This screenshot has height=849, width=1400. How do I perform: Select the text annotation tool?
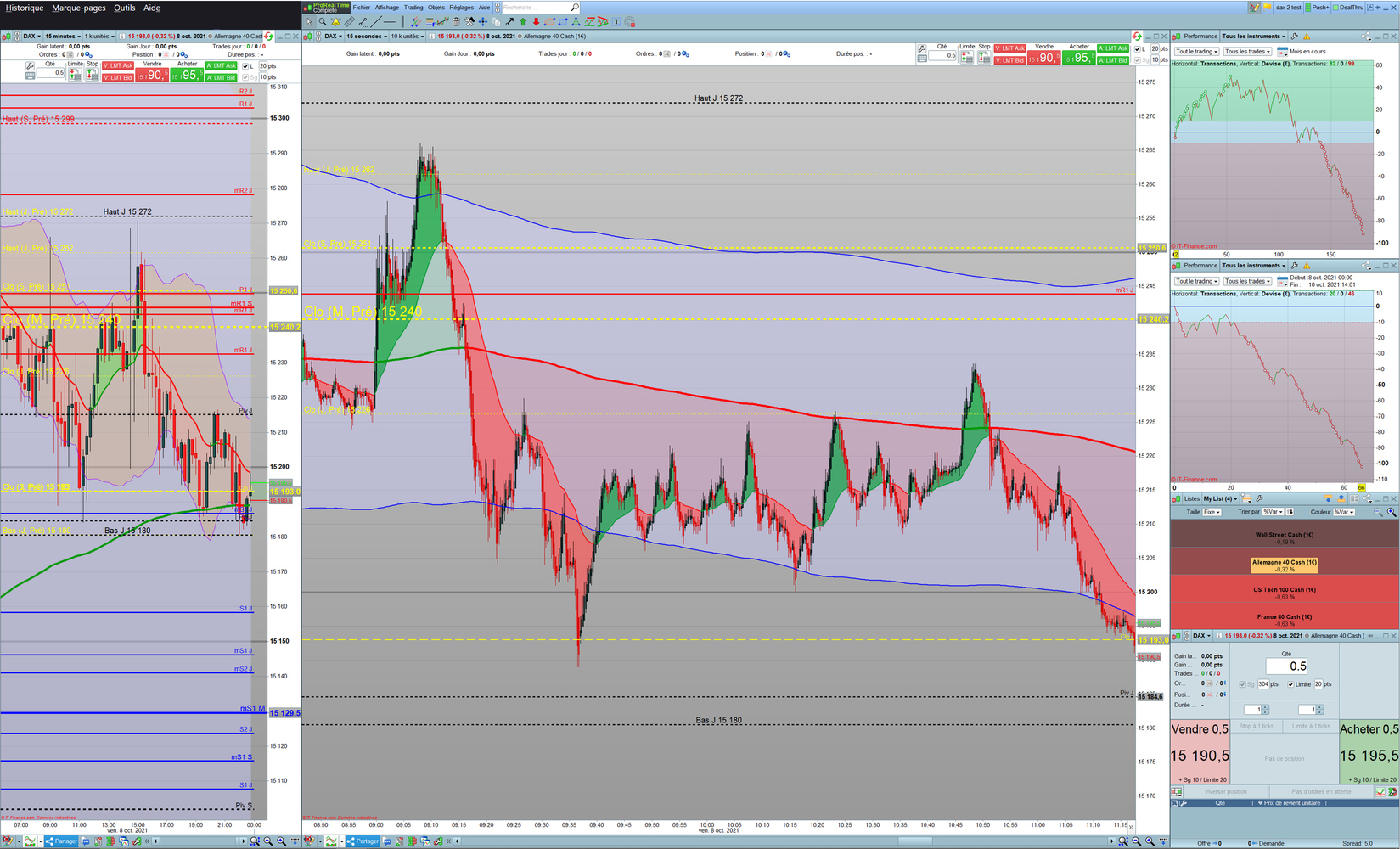tap(616, 22)
